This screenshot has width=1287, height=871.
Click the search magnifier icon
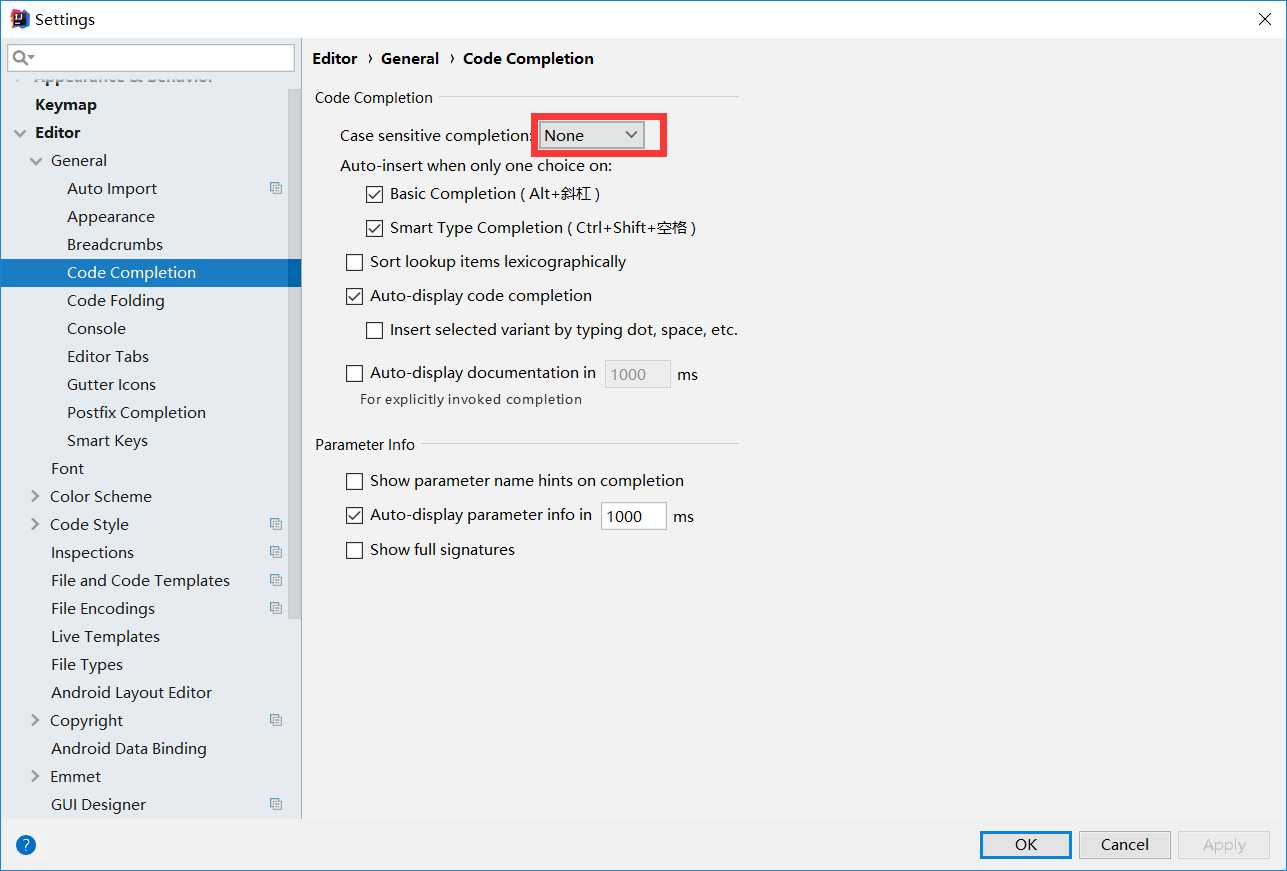(x=22, y=58)
